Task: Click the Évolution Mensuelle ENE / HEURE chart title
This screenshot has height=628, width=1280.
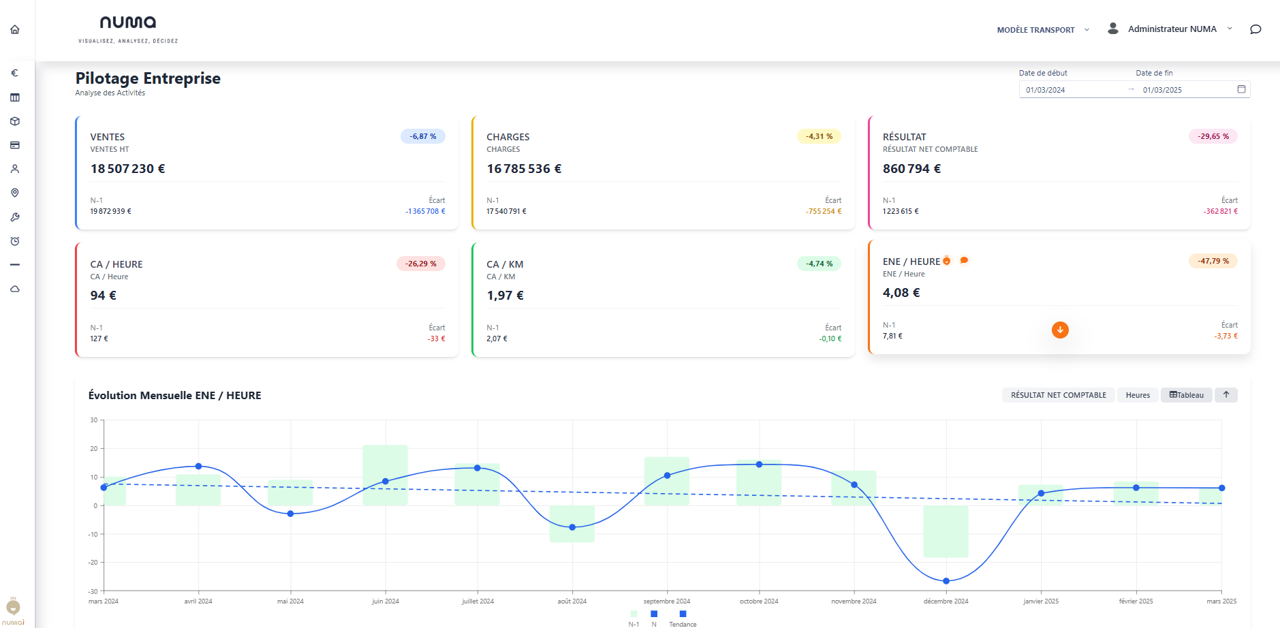Action: click(x=175, y=396)
